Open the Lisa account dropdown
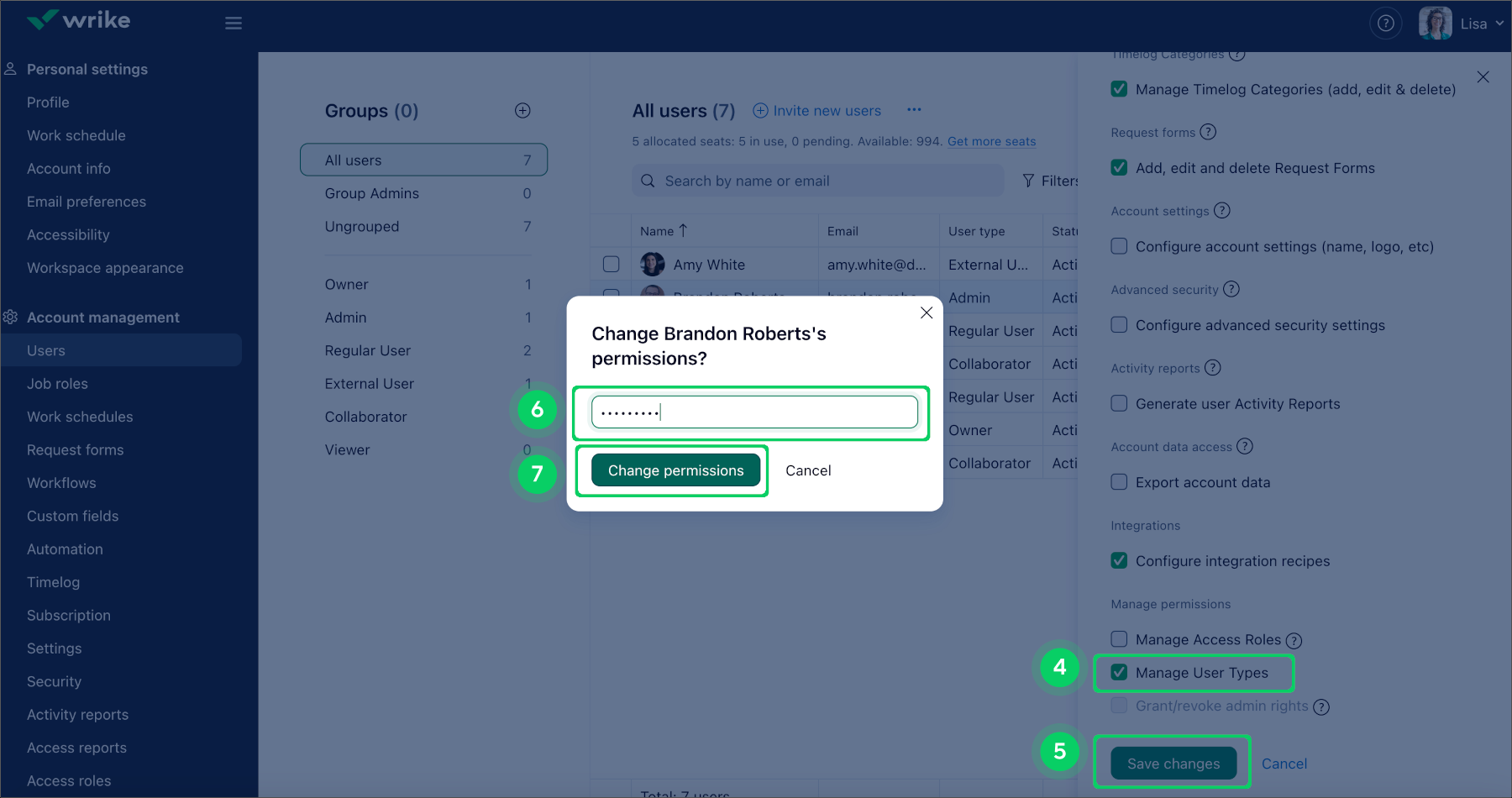 click(x=1476, y=23)
